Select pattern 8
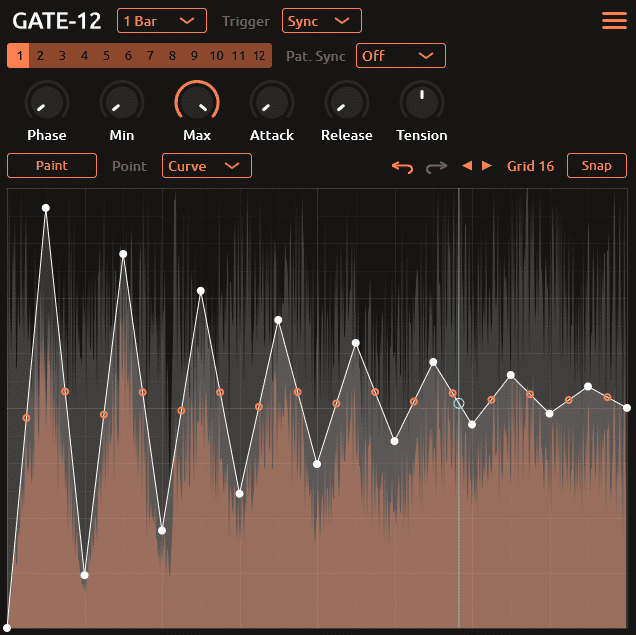This screenshot has height=635, width=636. [x=172, y=56]
